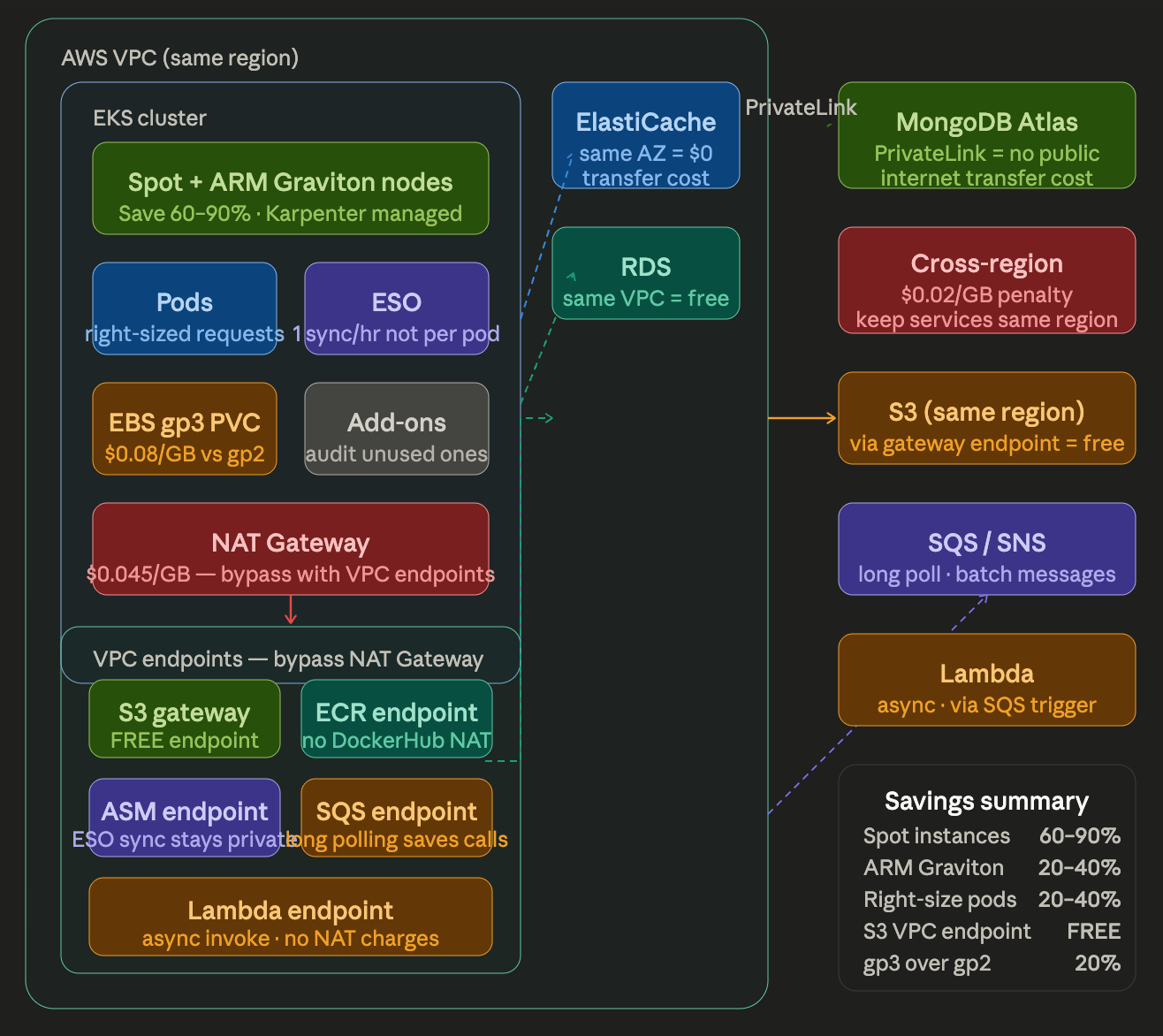The width and height of the screenshot is (1163, 1036).
Task: Select the ECR endpoint box
Action: point(397,719)
